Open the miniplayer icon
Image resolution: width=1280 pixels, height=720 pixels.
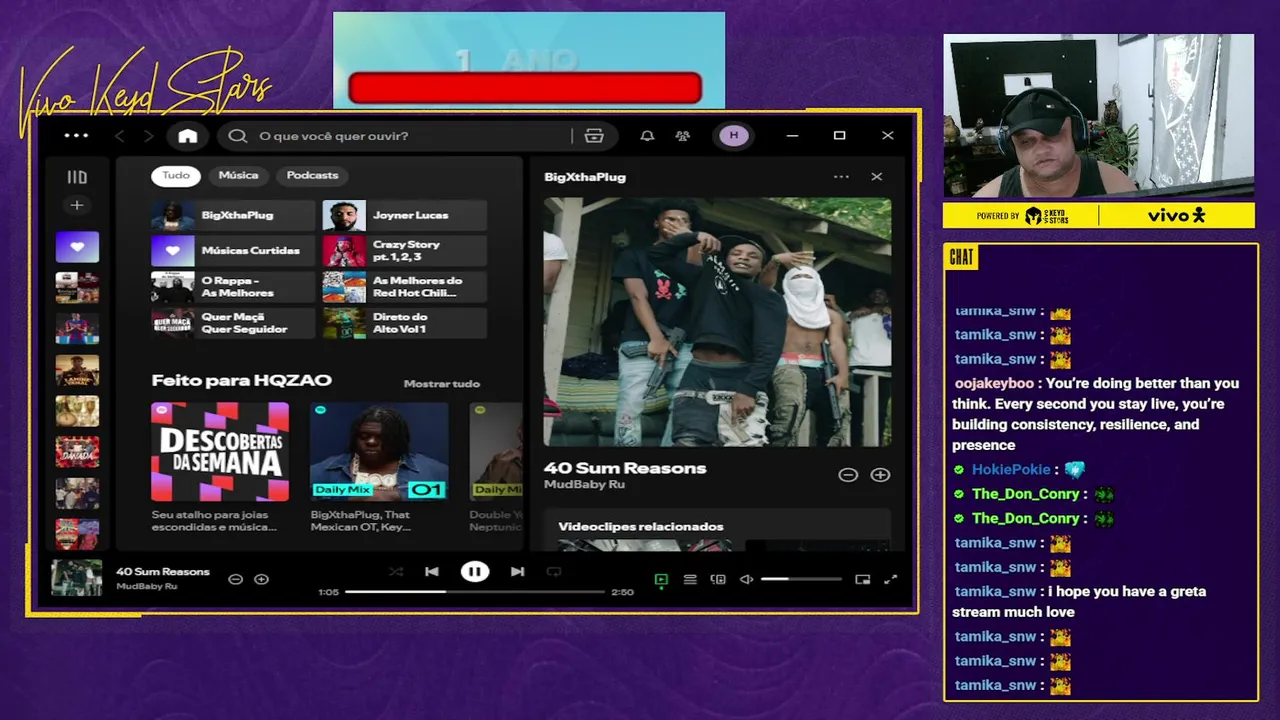(x=863, y=579)
